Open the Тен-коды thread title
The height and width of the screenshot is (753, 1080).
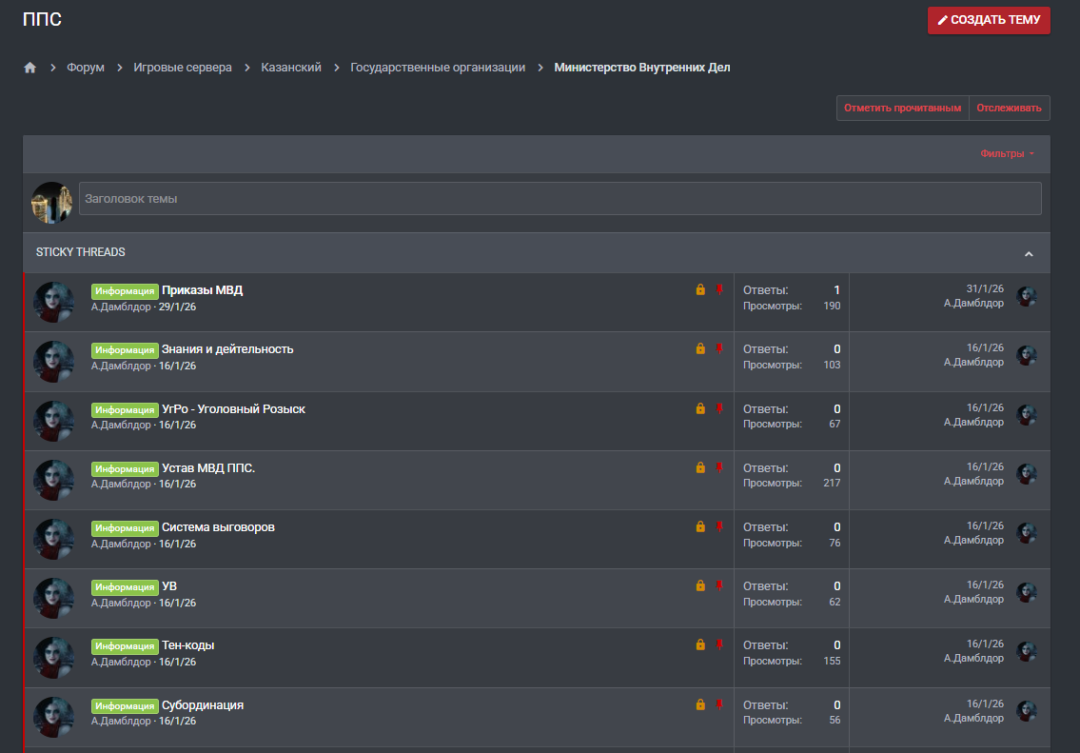click(x=188, y=645)
